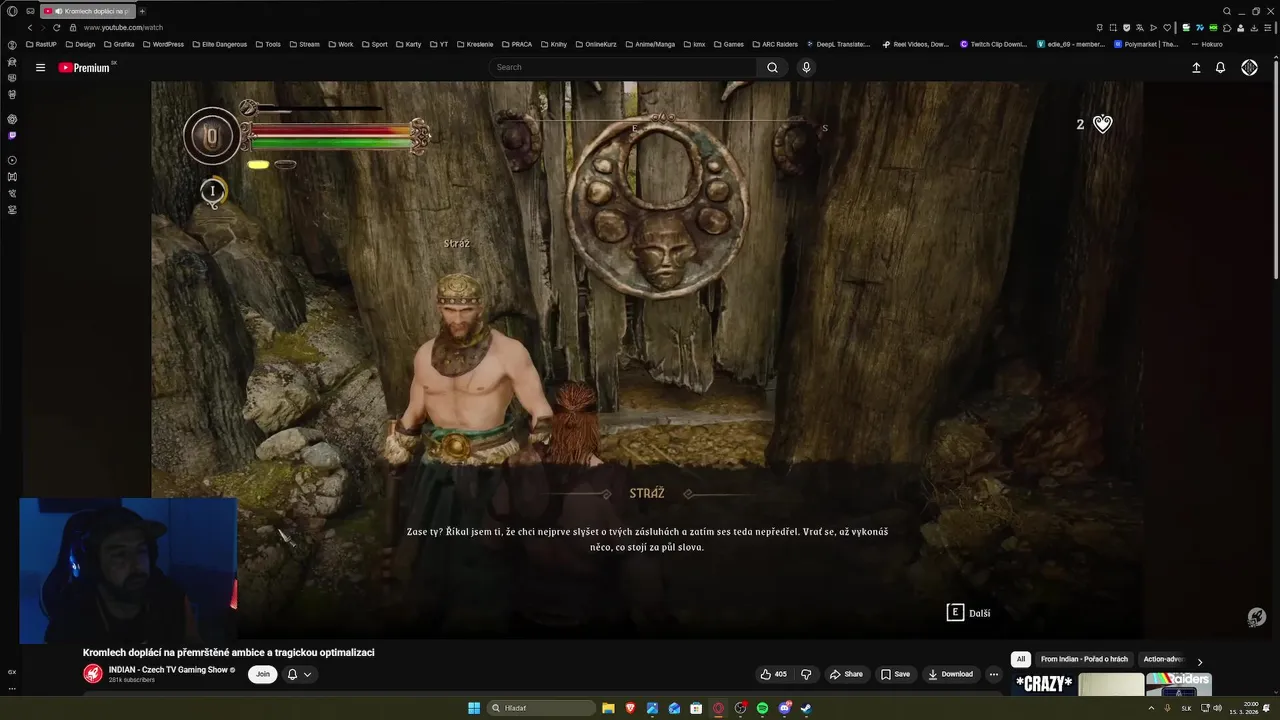Open the Games bookmarks folder

[x=728, y=44]
